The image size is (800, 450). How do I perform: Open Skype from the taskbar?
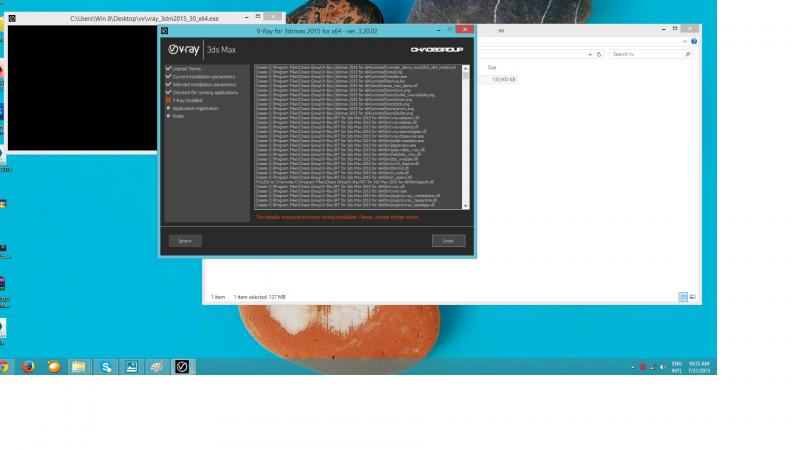point(106,366)
